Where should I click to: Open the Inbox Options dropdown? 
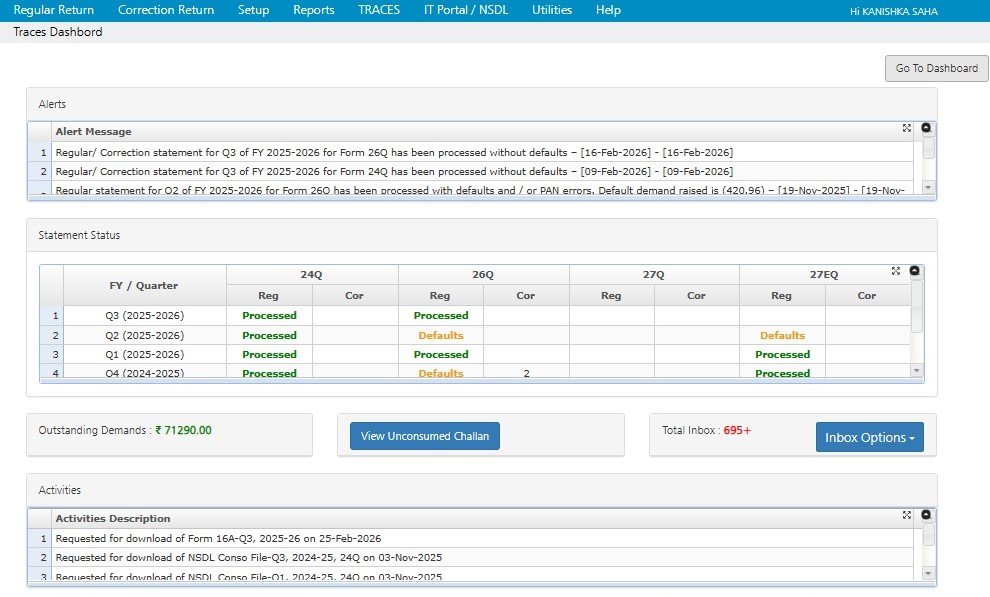(869, 436)
